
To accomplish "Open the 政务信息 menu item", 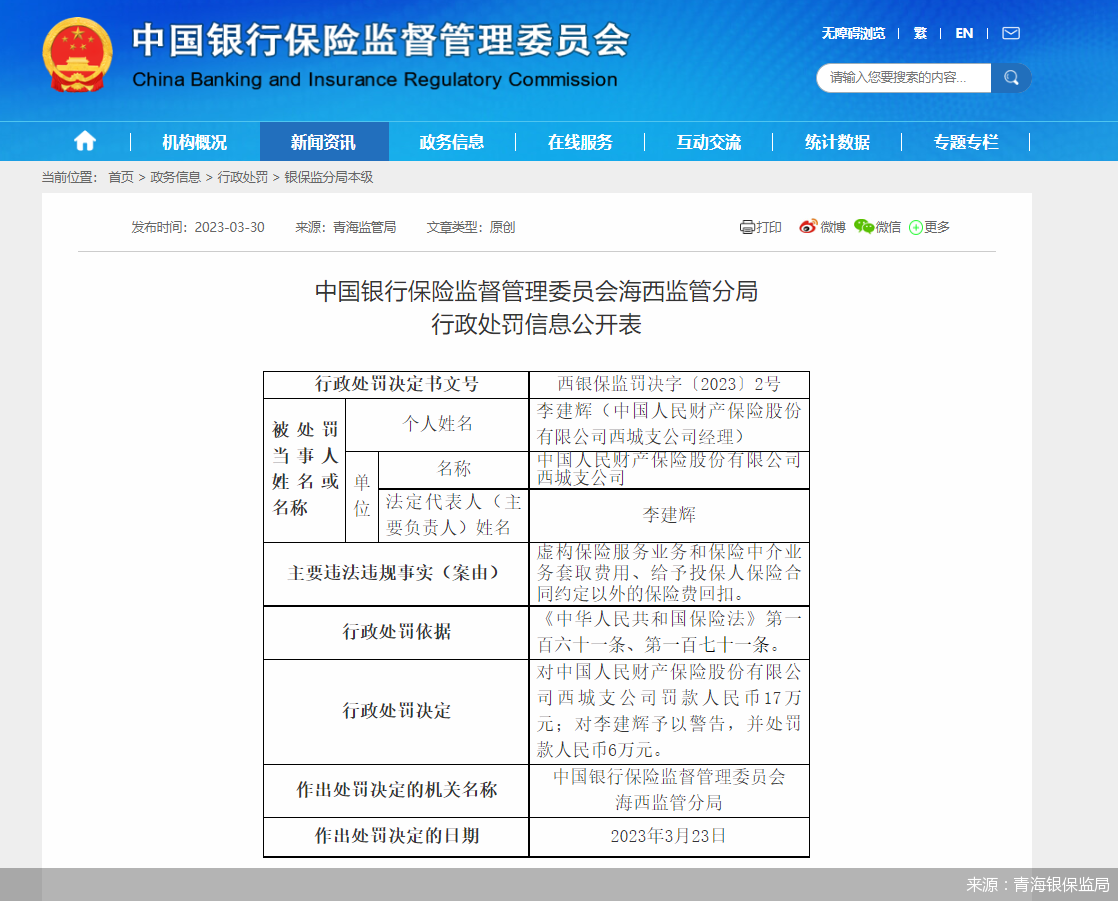I will [x=451, y=141].
